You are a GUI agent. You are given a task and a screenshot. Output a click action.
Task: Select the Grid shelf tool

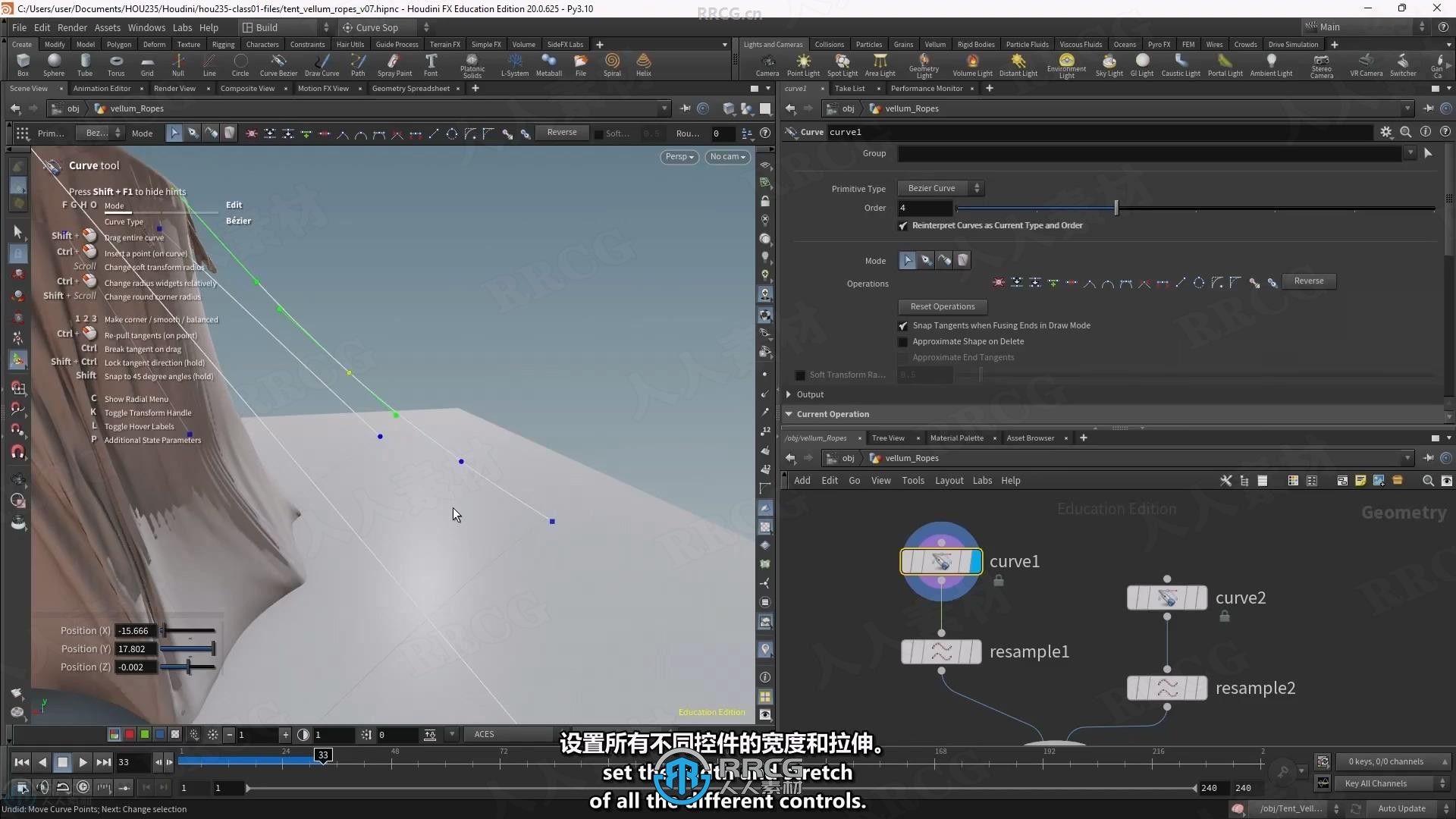[x=147, y=64]
